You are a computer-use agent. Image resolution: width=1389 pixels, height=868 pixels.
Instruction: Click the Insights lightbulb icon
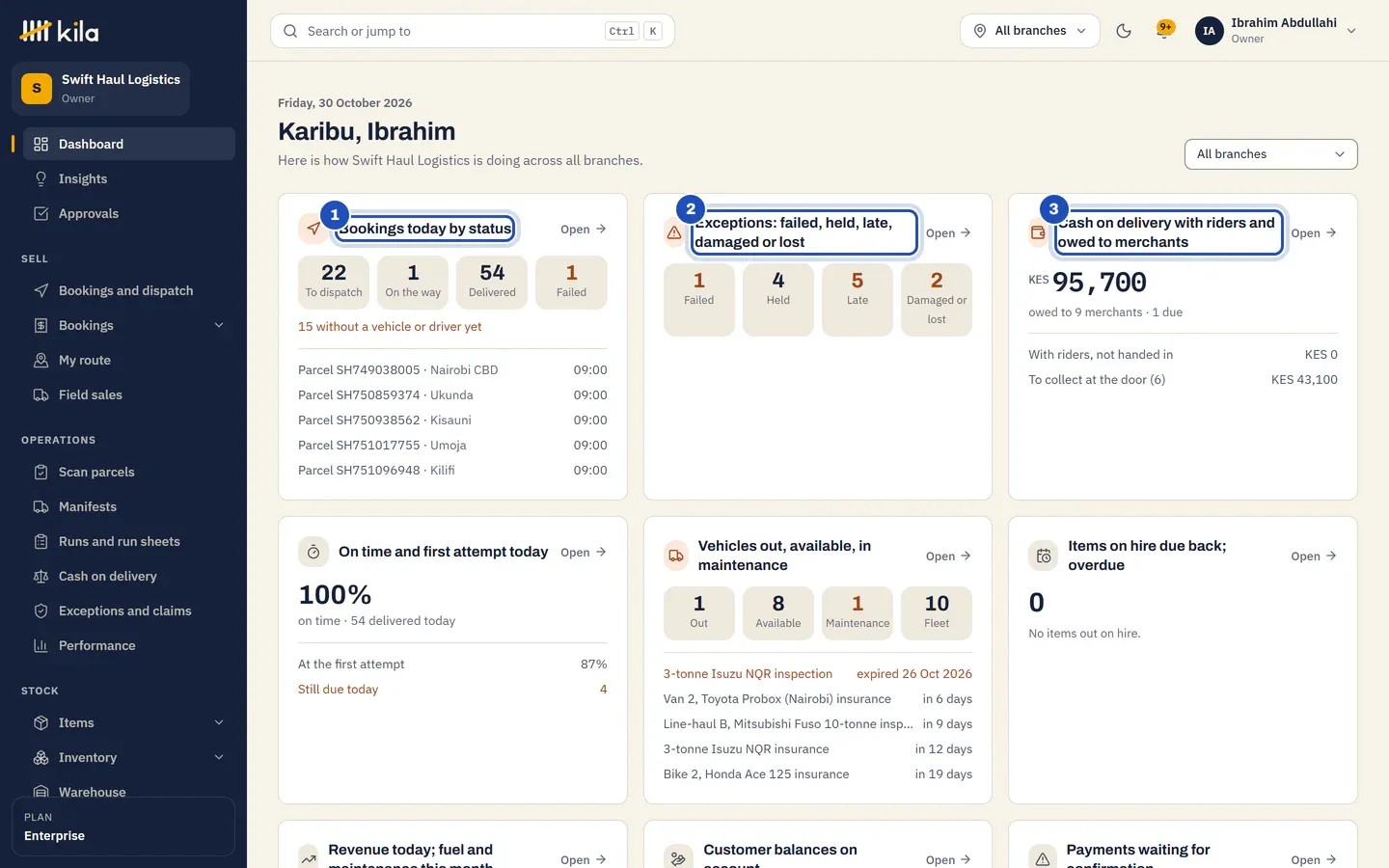[x=41, y=178]
